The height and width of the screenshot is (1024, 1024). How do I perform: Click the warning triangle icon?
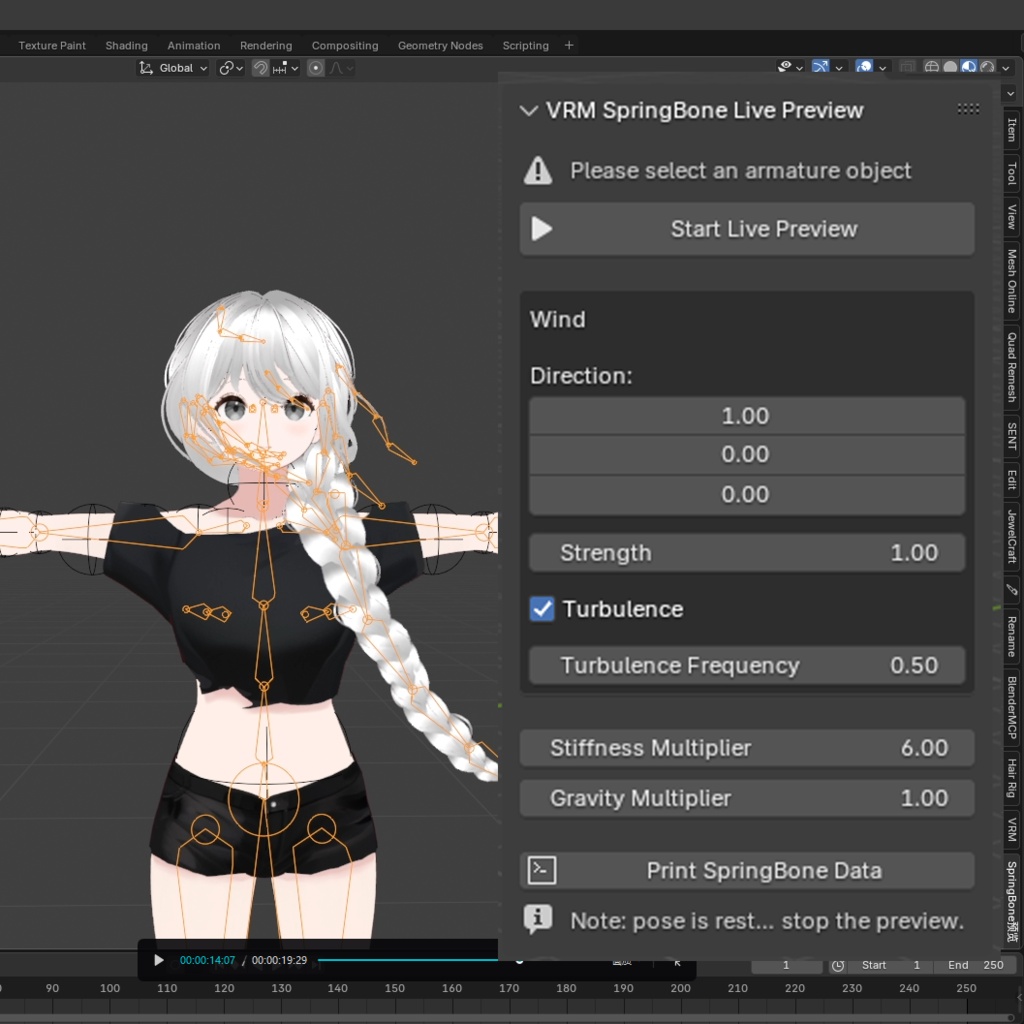(x=538, y=171)
